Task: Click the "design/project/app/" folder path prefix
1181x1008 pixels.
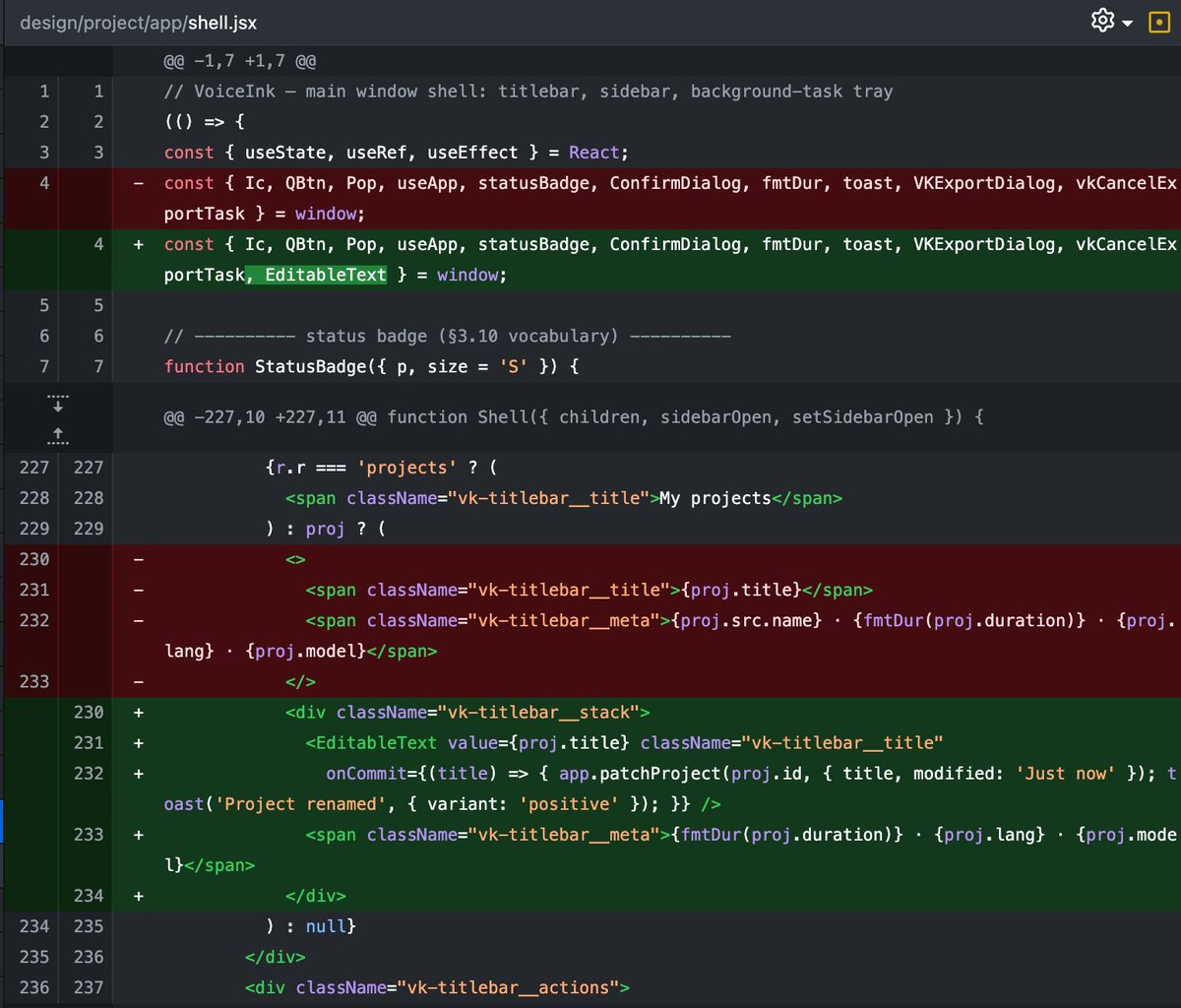Action: point(104,22)
